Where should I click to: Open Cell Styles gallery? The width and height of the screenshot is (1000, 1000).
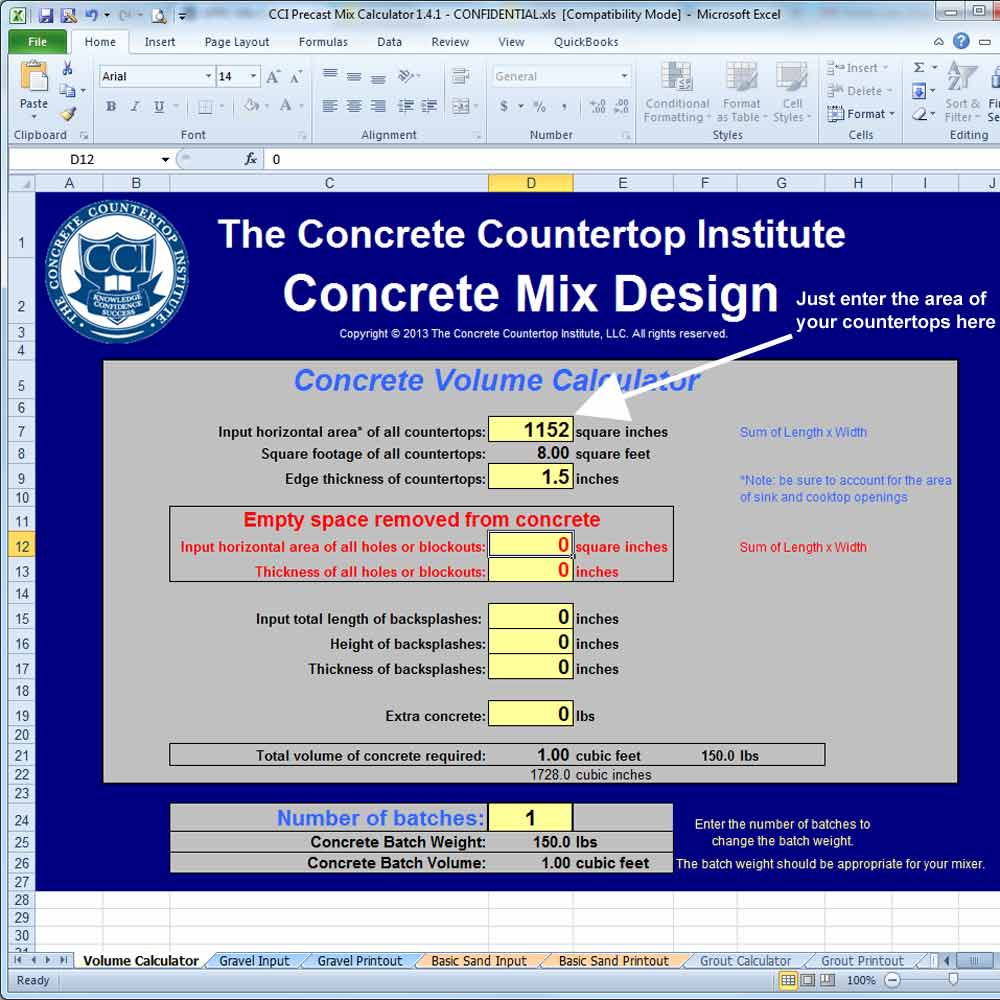(x=791, y=92)
